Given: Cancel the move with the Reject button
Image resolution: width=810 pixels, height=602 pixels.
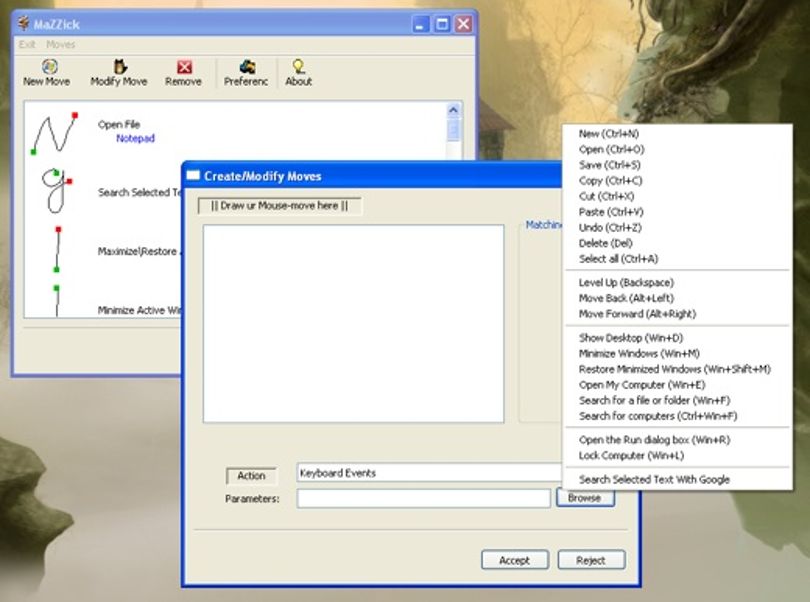Looking at the screenshot, I should click(x=591, y=560).
